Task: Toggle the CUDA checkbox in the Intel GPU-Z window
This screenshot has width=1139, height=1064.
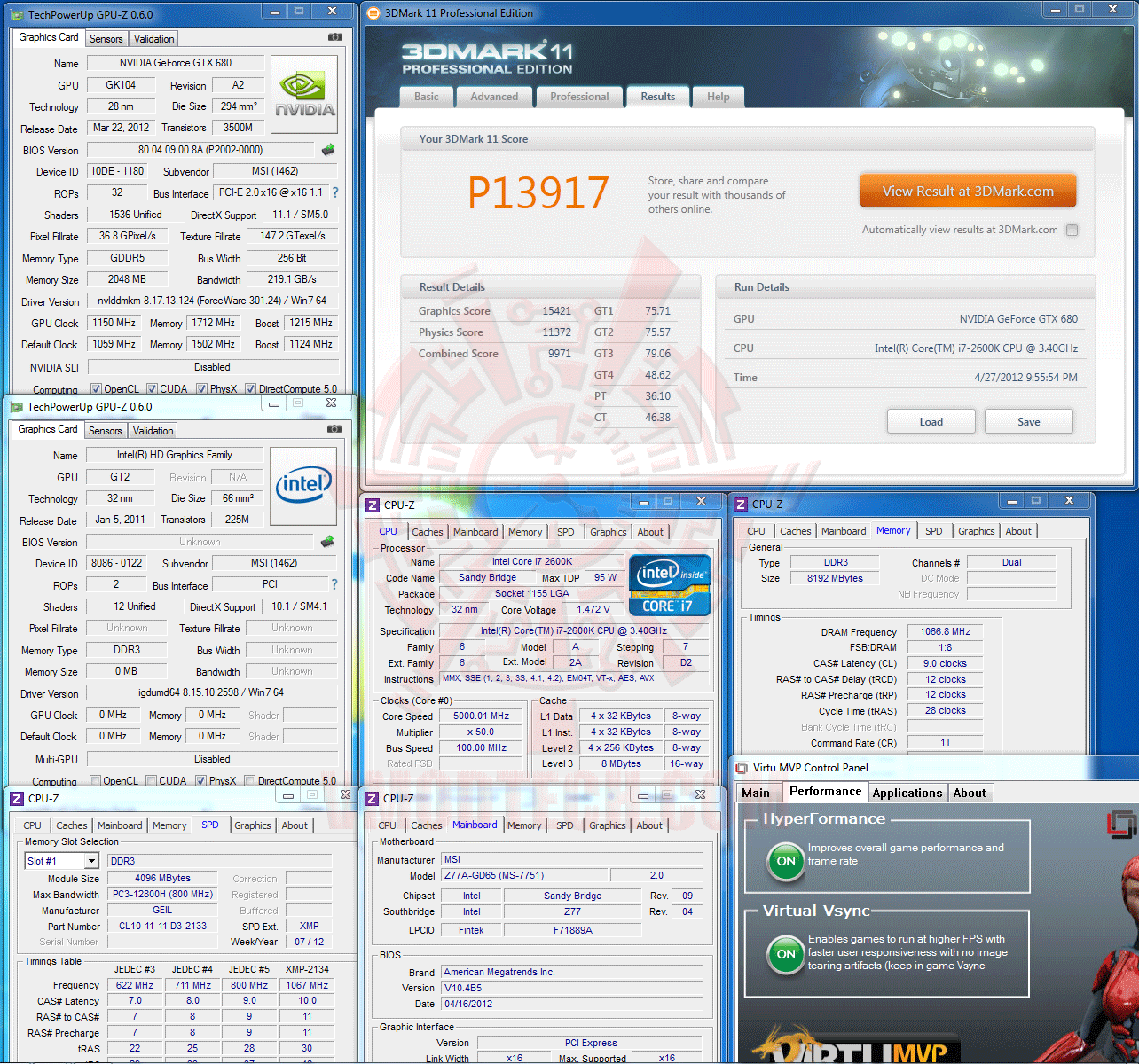Action: click(x=152, y=781)
